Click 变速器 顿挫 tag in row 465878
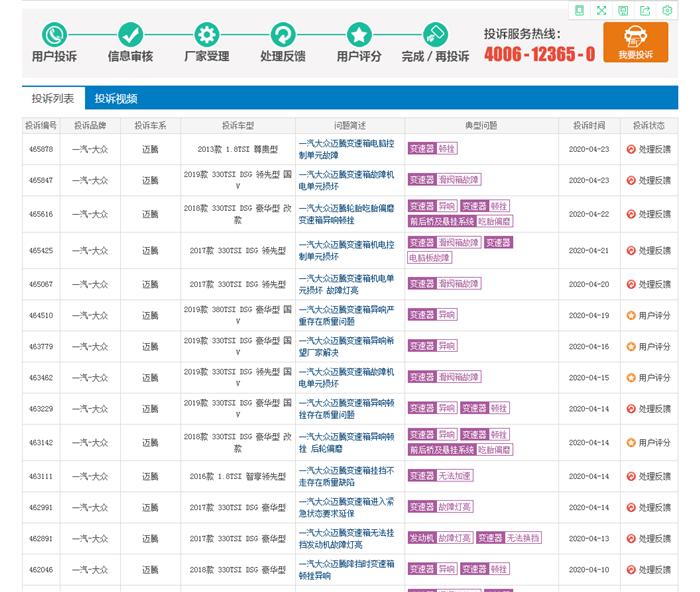This screenshot has width=700, height=592. click(x=432, y=149)
